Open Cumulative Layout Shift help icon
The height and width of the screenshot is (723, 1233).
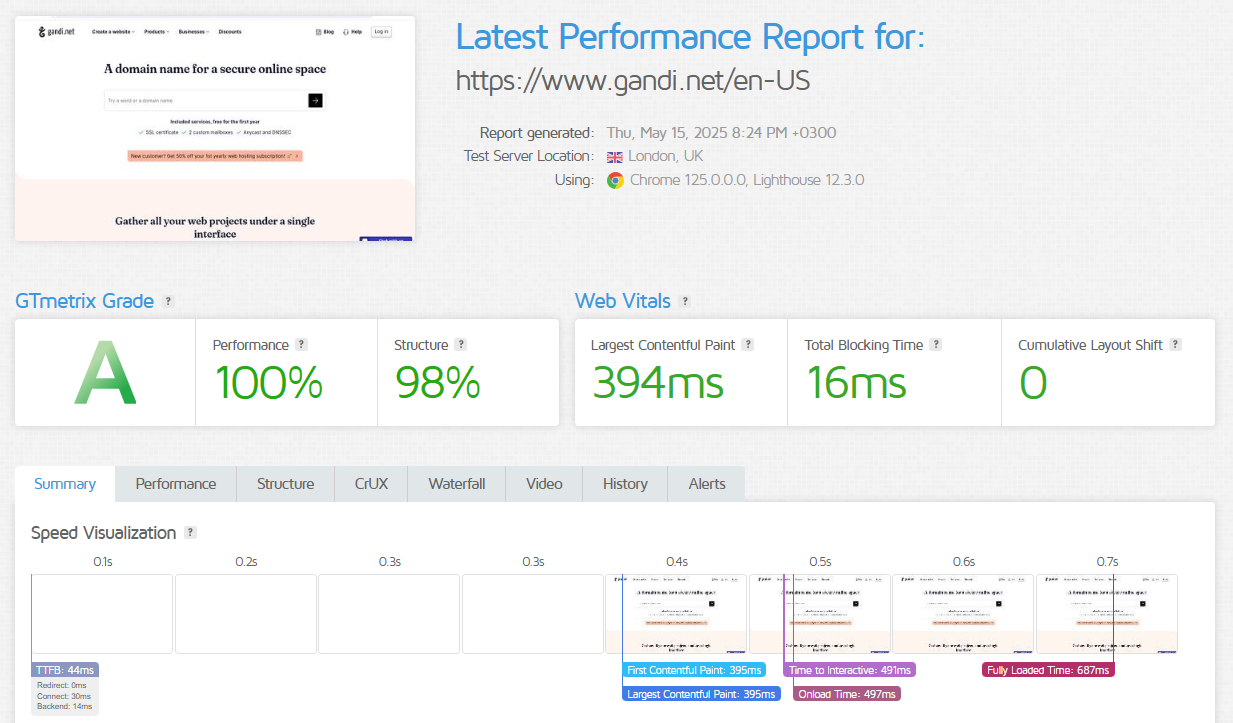coord(1176,344)
